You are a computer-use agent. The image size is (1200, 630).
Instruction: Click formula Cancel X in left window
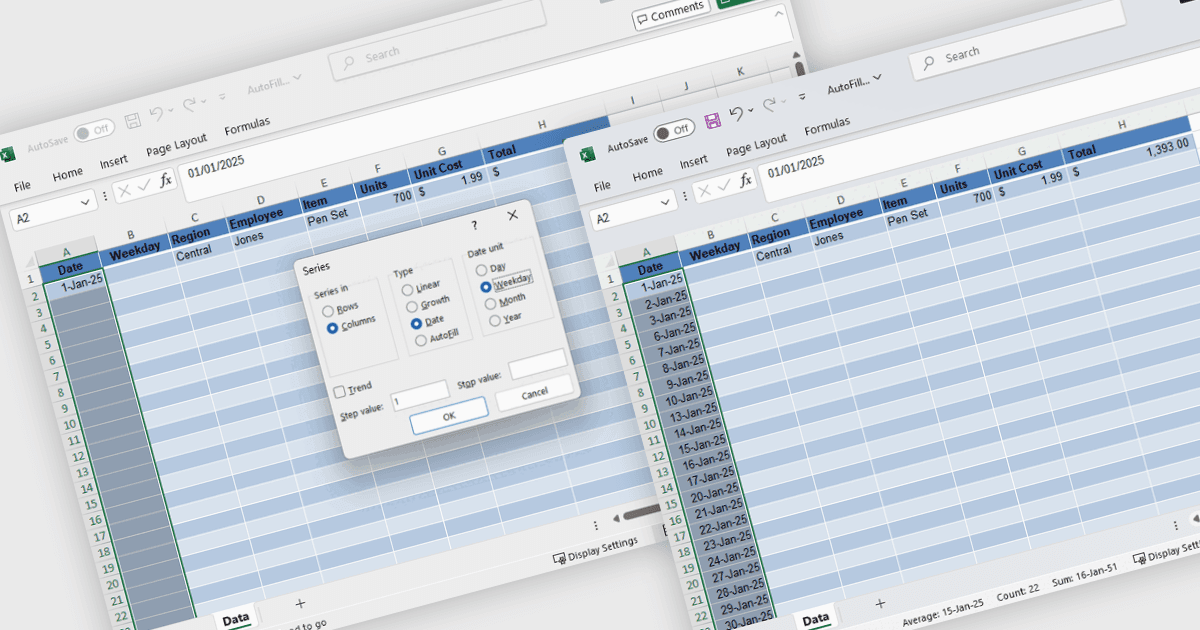[125, 190]
